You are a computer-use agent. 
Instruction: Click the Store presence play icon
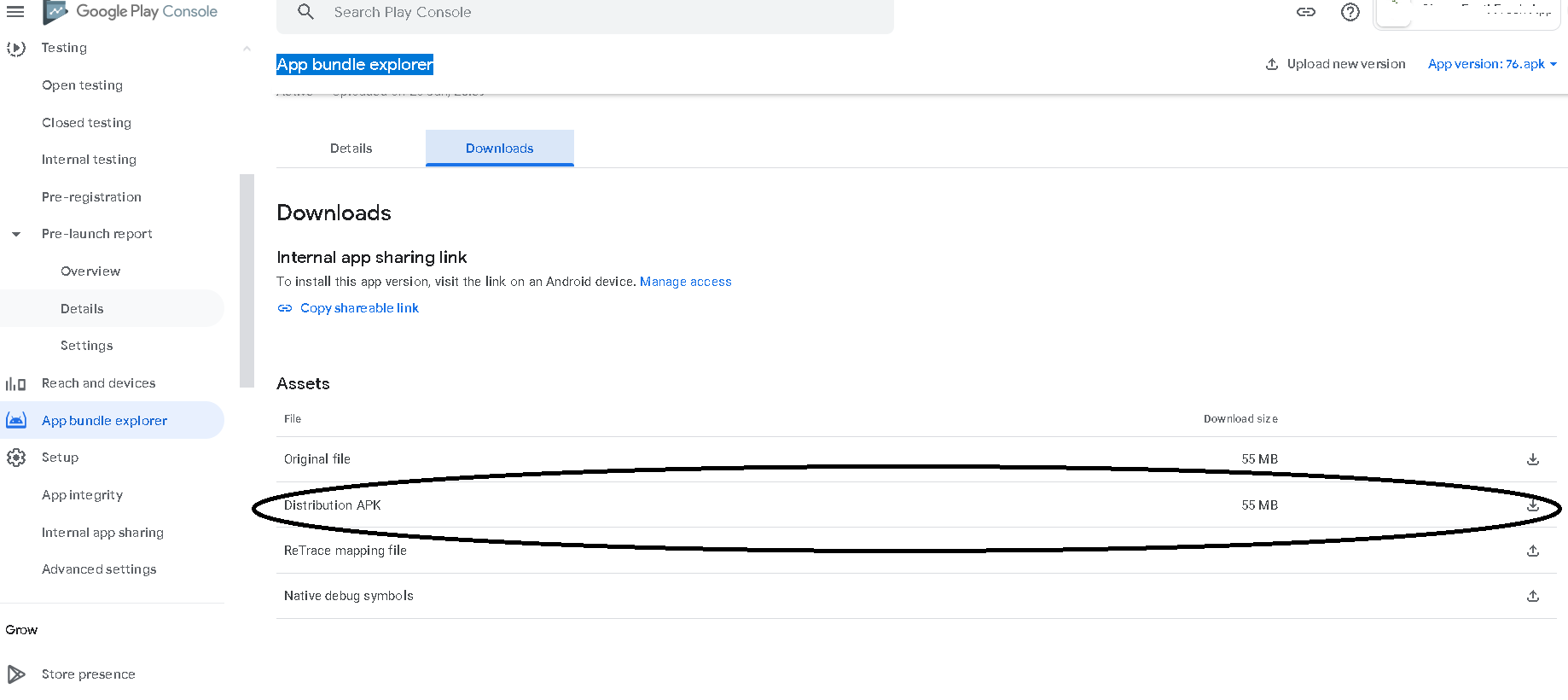tap(16, 674)
